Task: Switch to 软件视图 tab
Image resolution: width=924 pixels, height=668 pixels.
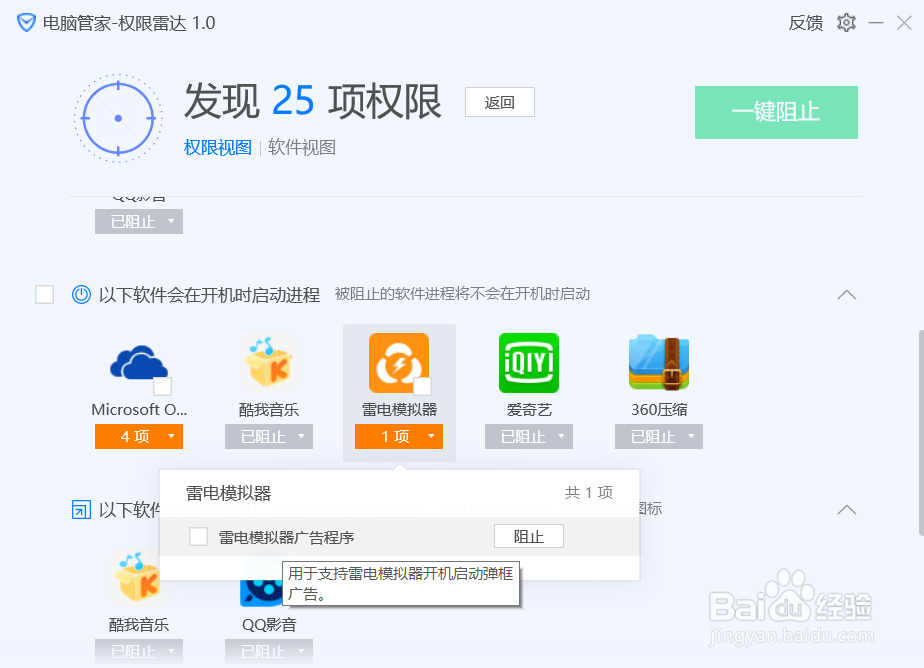Action: (302, 147)
